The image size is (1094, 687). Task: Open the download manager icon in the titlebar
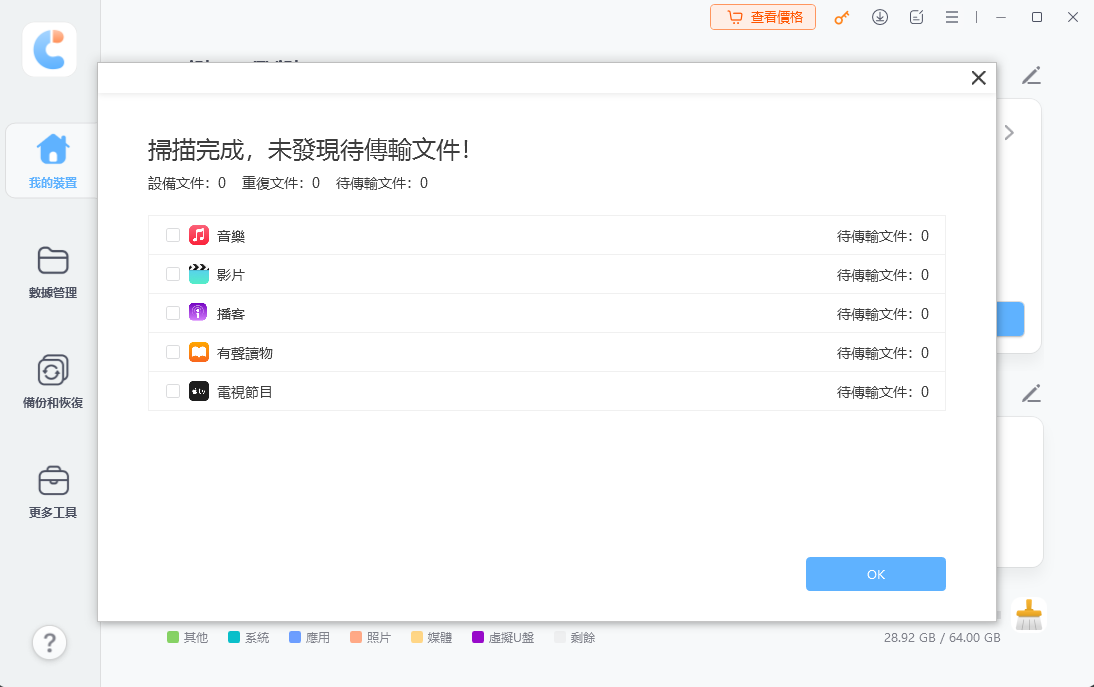point(880,17)
